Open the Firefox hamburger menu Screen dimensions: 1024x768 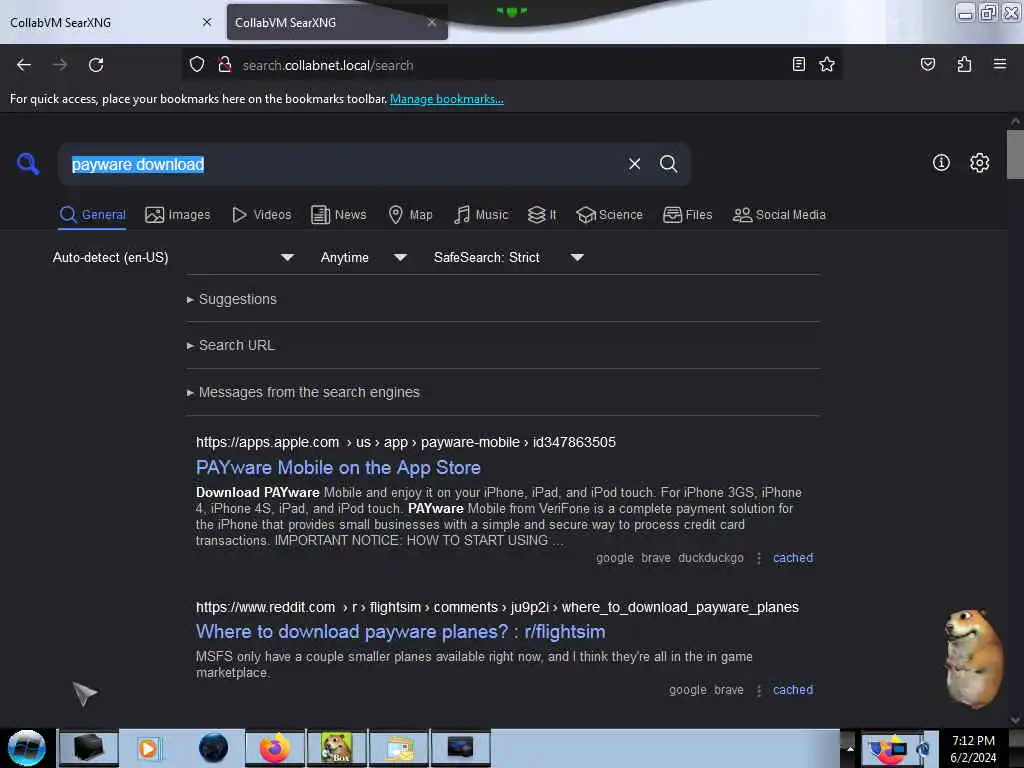point(999,64)
